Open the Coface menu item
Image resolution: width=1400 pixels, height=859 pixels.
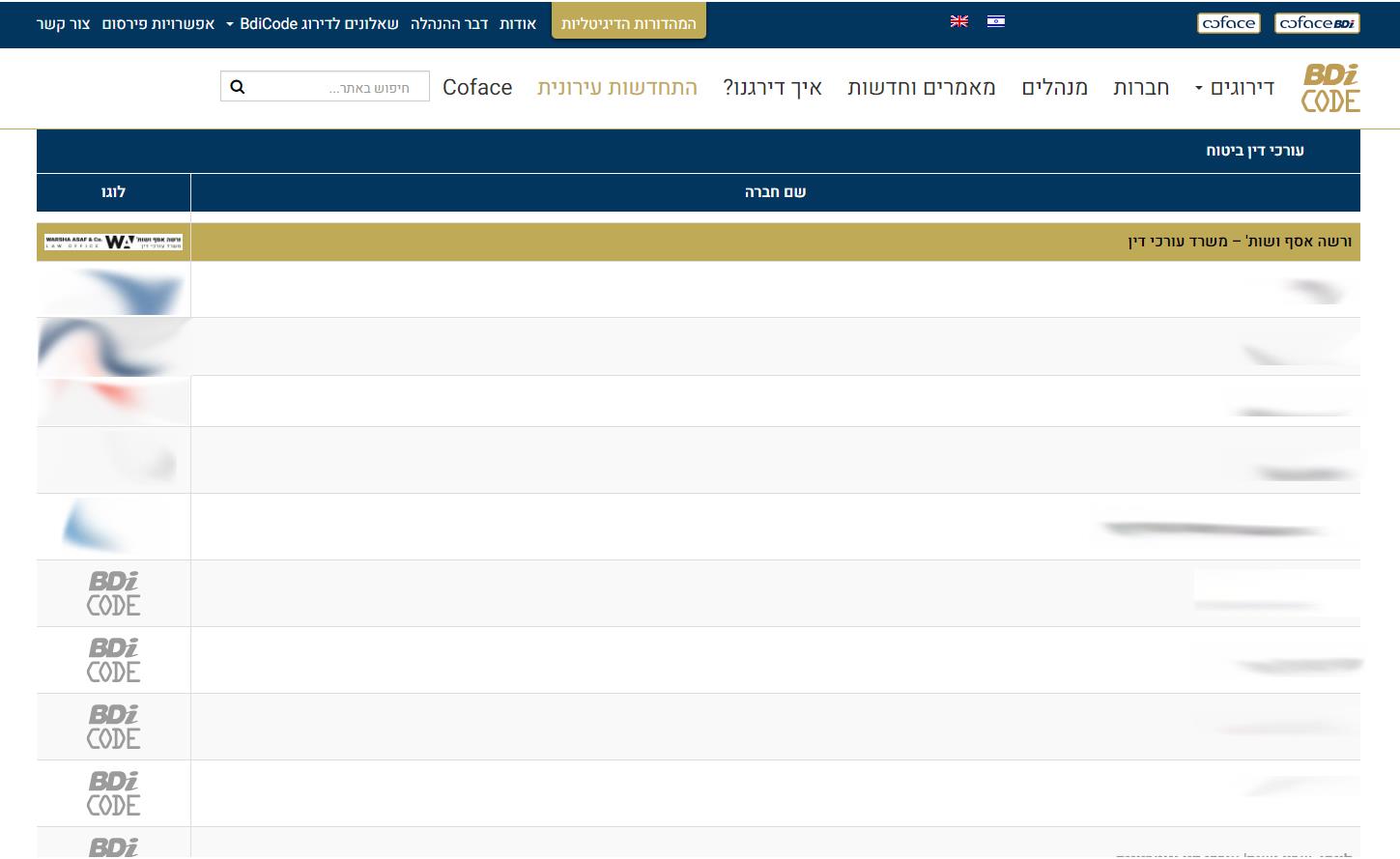[477, 88]
